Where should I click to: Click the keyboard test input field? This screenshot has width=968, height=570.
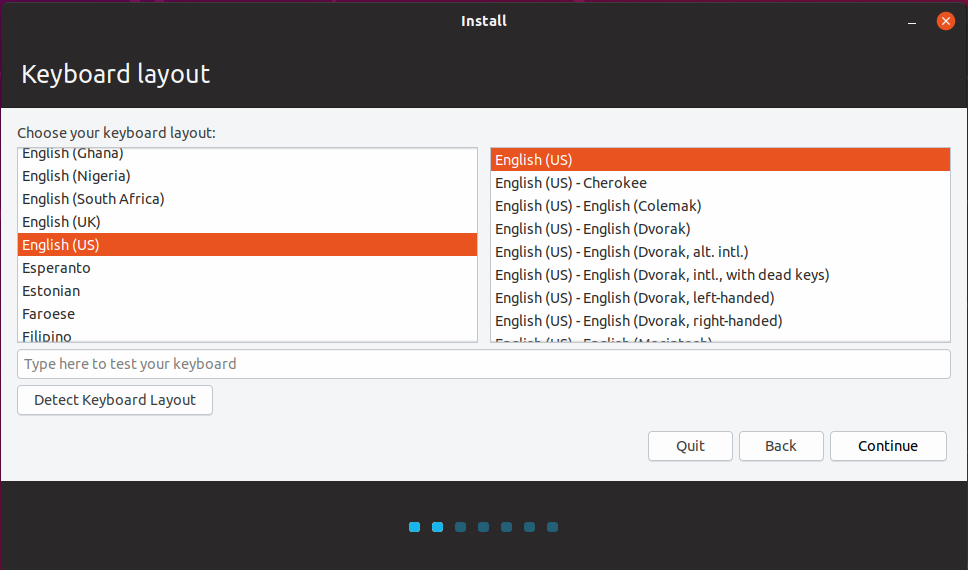(x=483, y=364)
